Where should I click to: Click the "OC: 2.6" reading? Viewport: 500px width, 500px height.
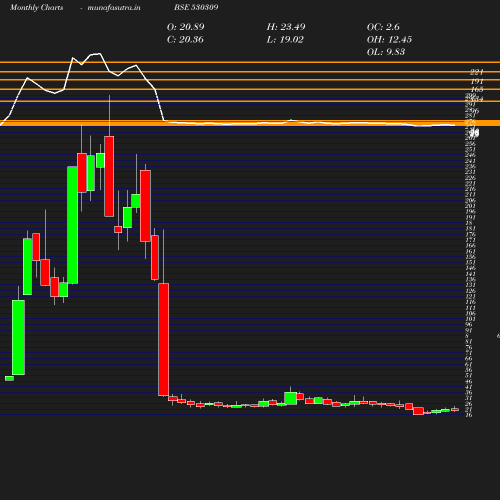383,27
